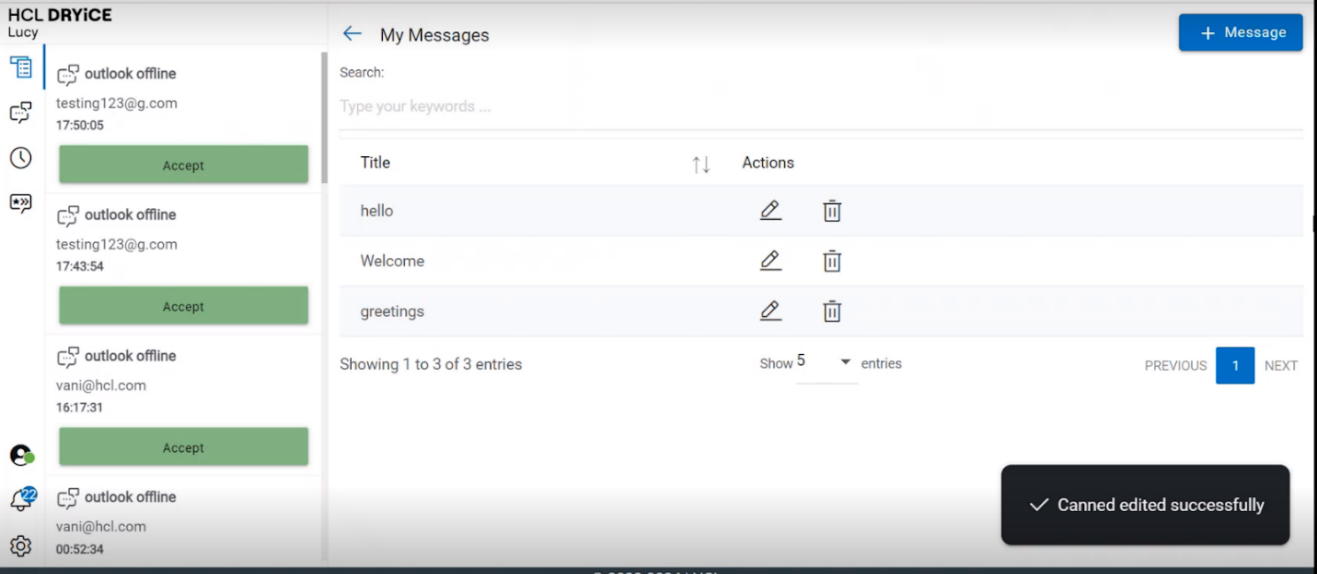
Task: Focus the Type your keywords search field
Action: pos(820,107)
